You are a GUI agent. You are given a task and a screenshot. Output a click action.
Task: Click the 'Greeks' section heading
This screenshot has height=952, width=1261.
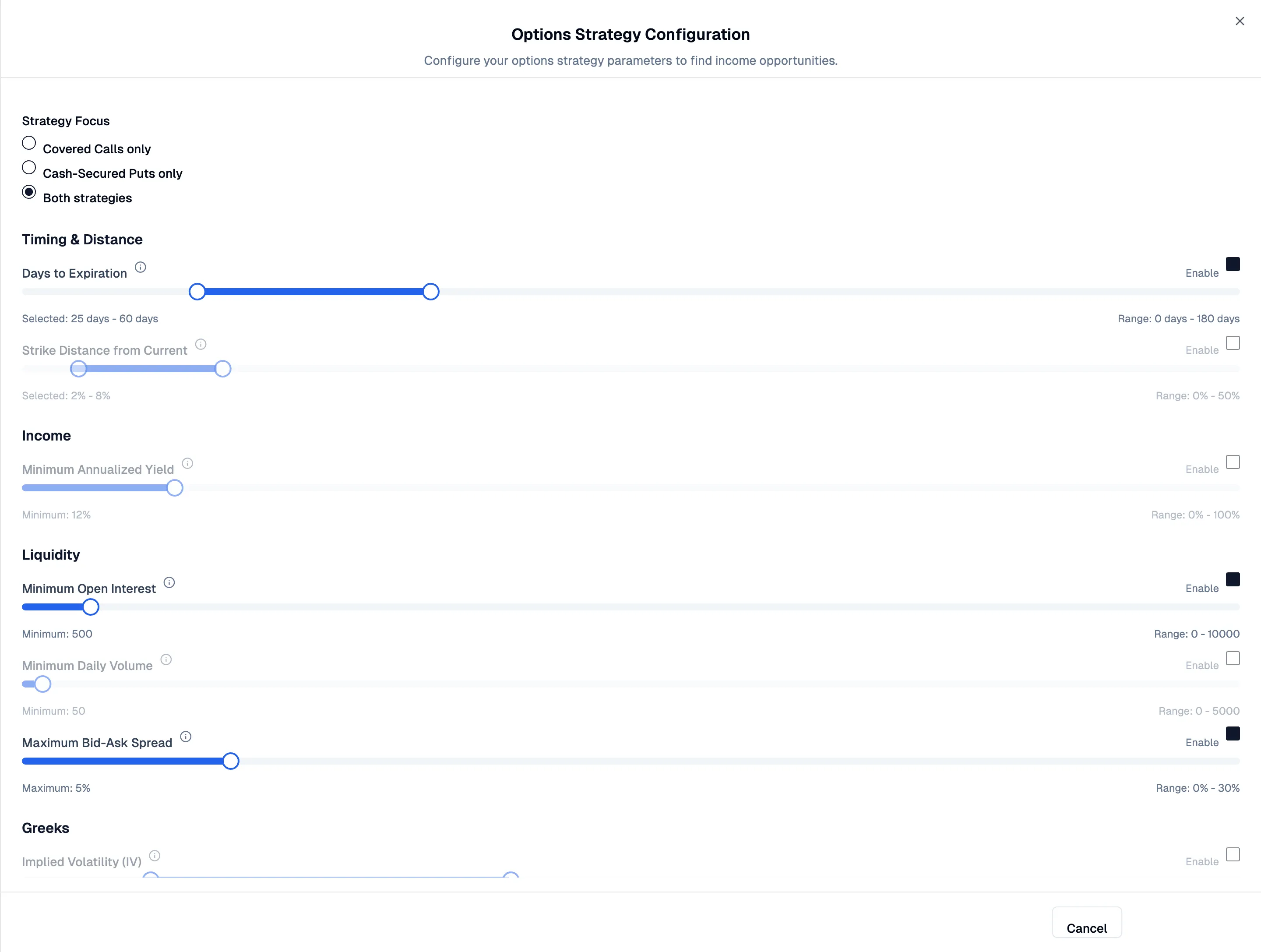(x=46, y=828)
